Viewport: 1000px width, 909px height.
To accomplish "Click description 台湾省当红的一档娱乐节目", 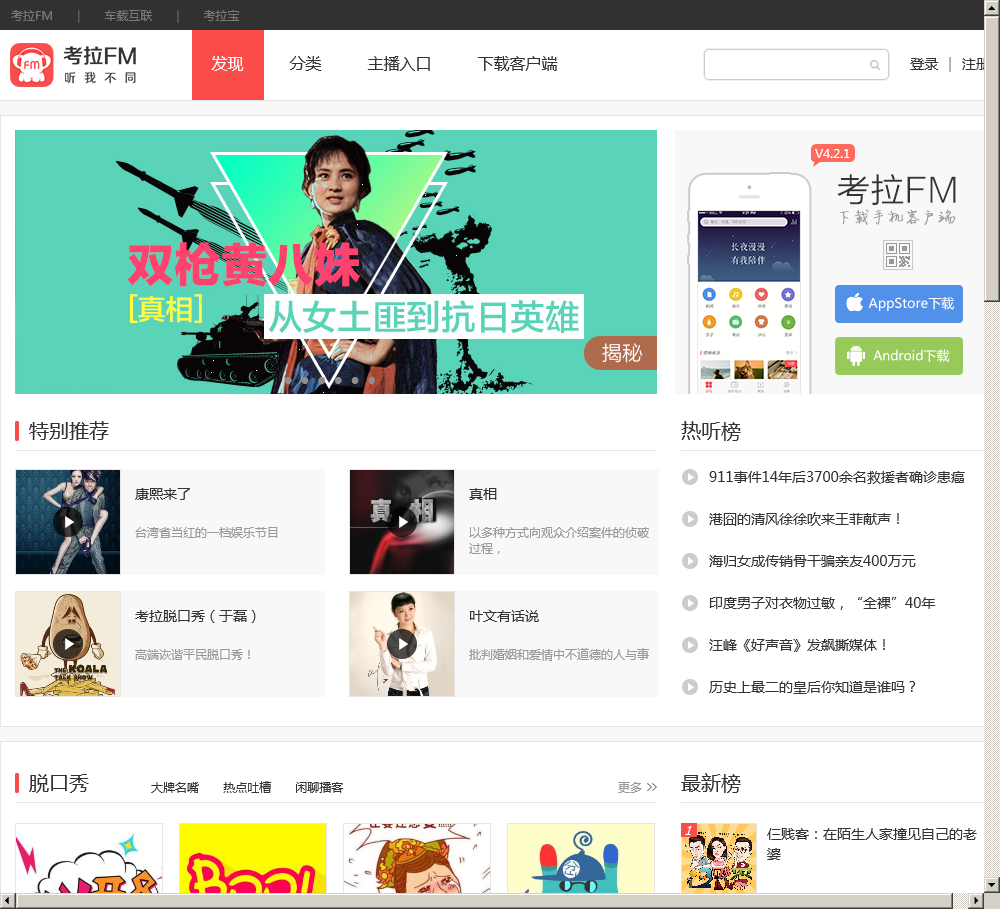I will coord(207,533).
